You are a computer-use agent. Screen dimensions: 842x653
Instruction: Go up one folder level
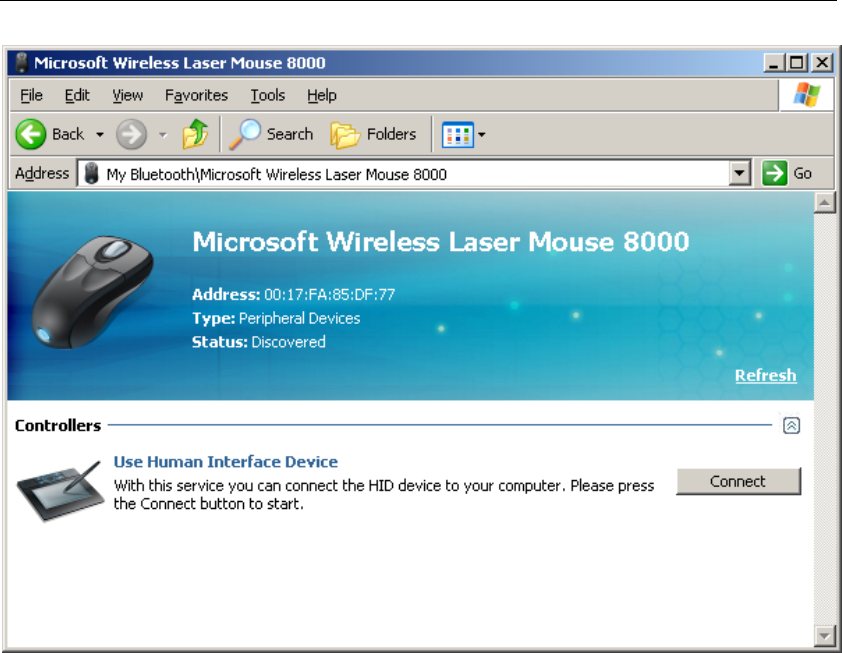coord(195,134)
